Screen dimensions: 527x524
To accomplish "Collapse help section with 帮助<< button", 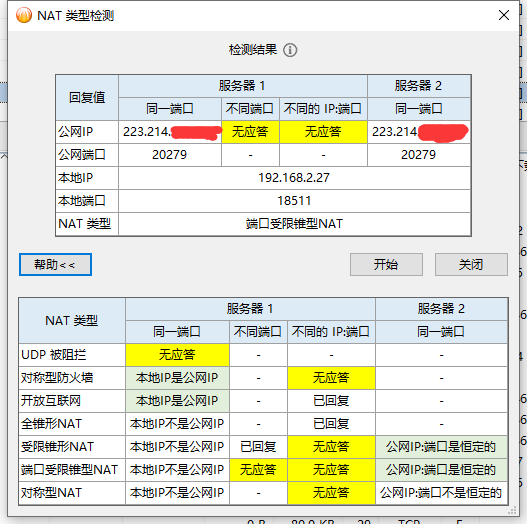I will (x=55, y=265).
